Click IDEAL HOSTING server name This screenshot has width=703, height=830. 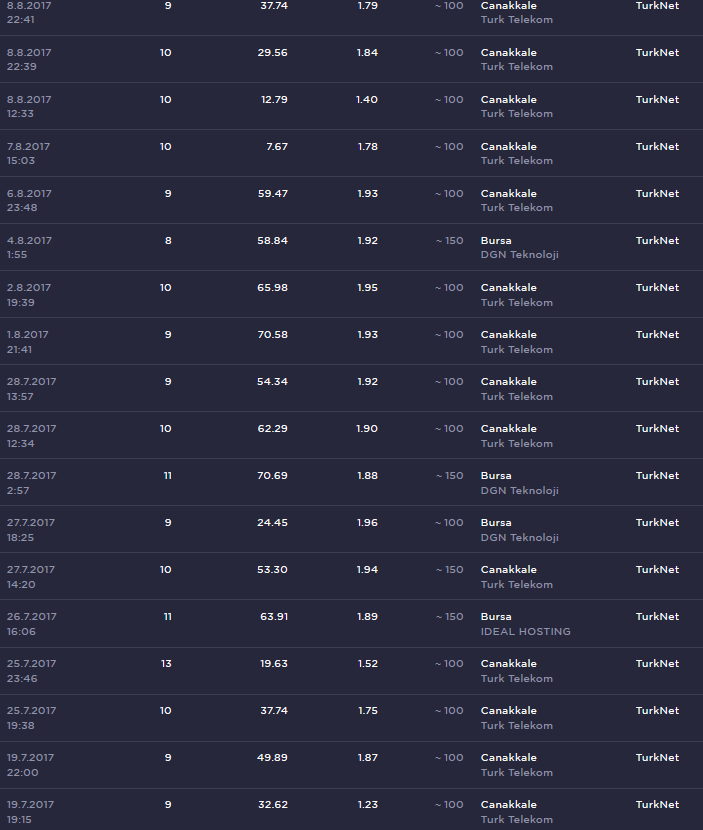pos(525,631)
